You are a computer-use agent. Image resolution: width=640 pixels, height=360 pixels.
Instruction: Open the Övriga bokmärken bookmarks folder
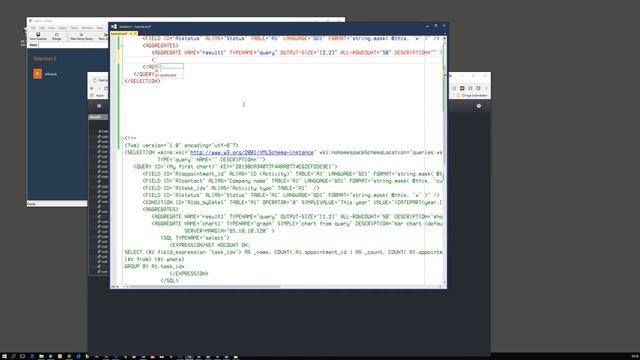[472, 96]
